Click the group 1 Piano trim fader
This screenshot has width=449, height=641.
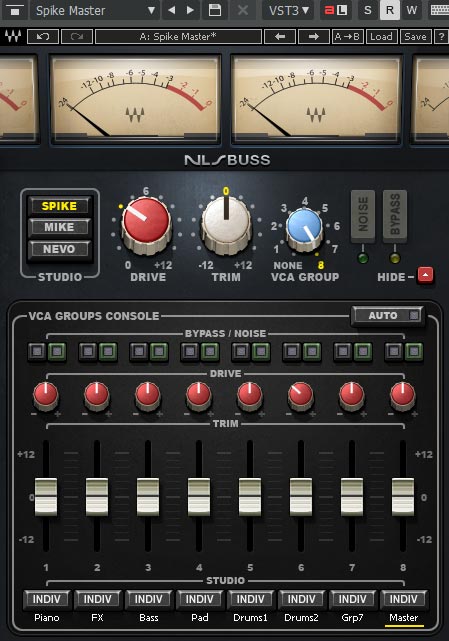click(x=46, y=497)
